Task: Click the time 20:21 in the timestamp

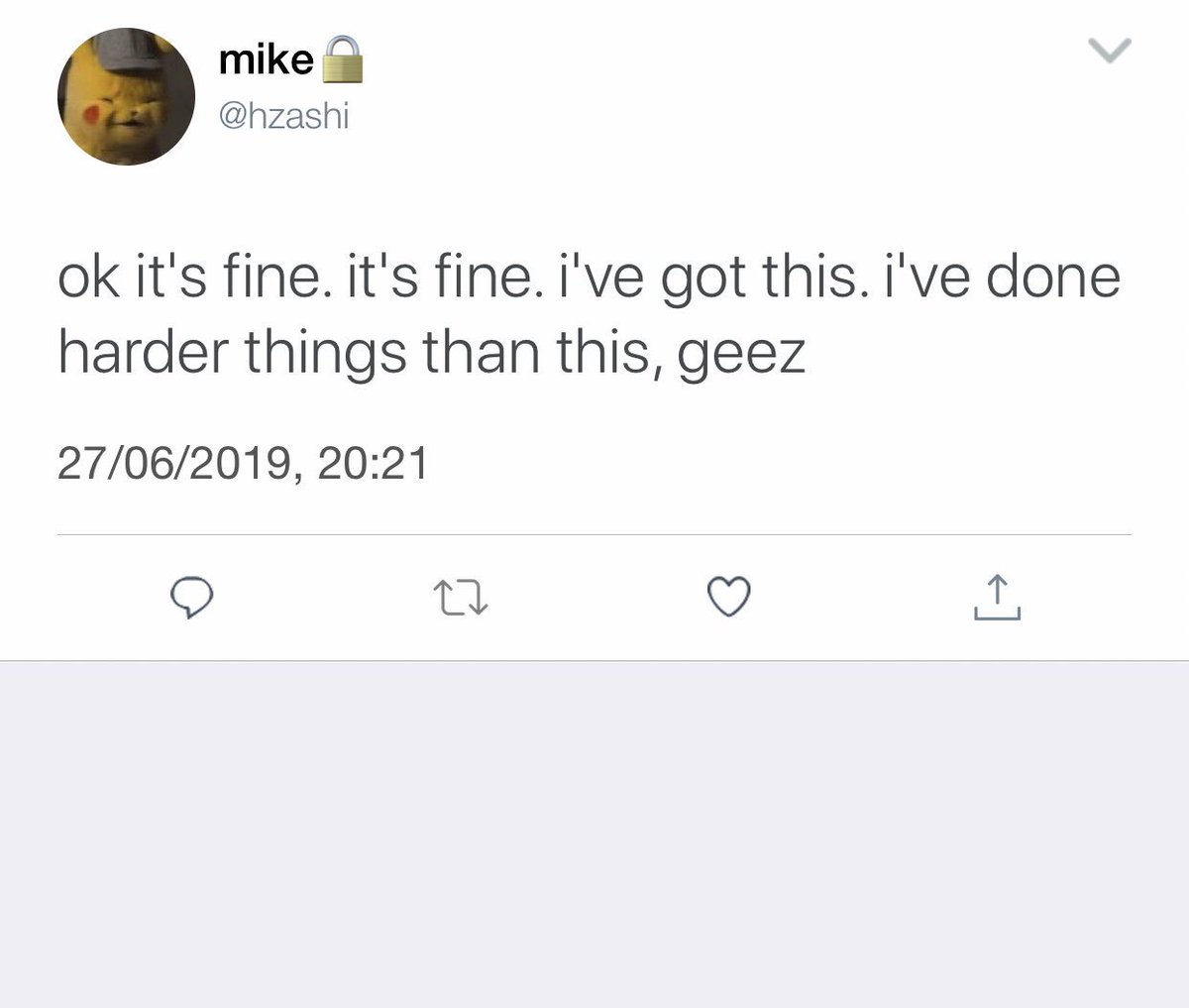Action: [374, 463]
